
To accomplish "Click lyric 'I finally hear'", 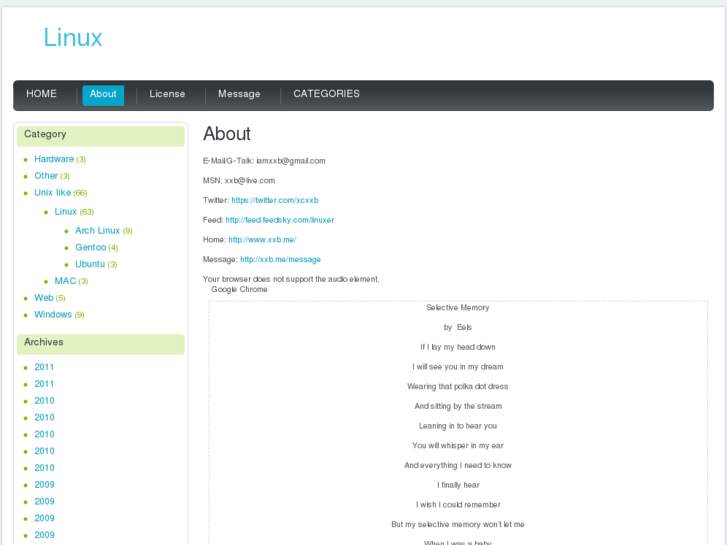I will click(x=458, y=485).
